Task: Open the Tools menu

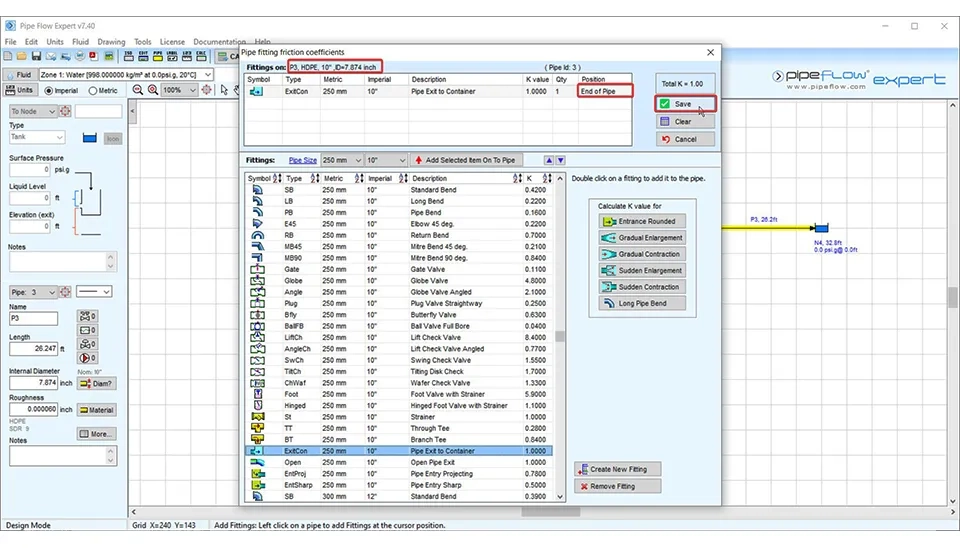Action: tap(143, 42)
